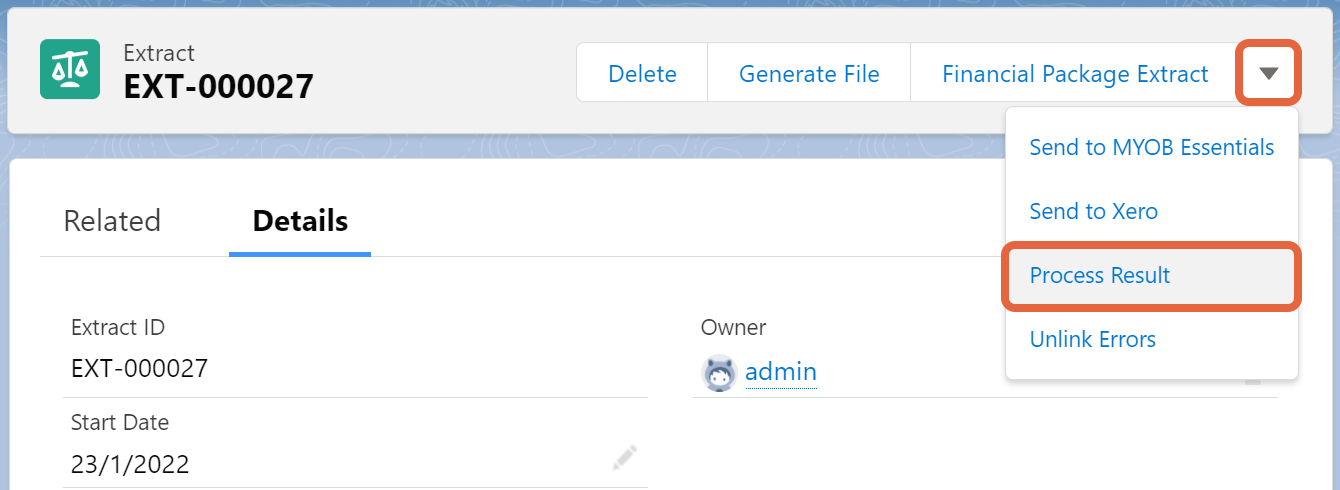Click the Start Date value 23/1/2022
This screenshot has width=1340, height=490.
coord(130,464)
